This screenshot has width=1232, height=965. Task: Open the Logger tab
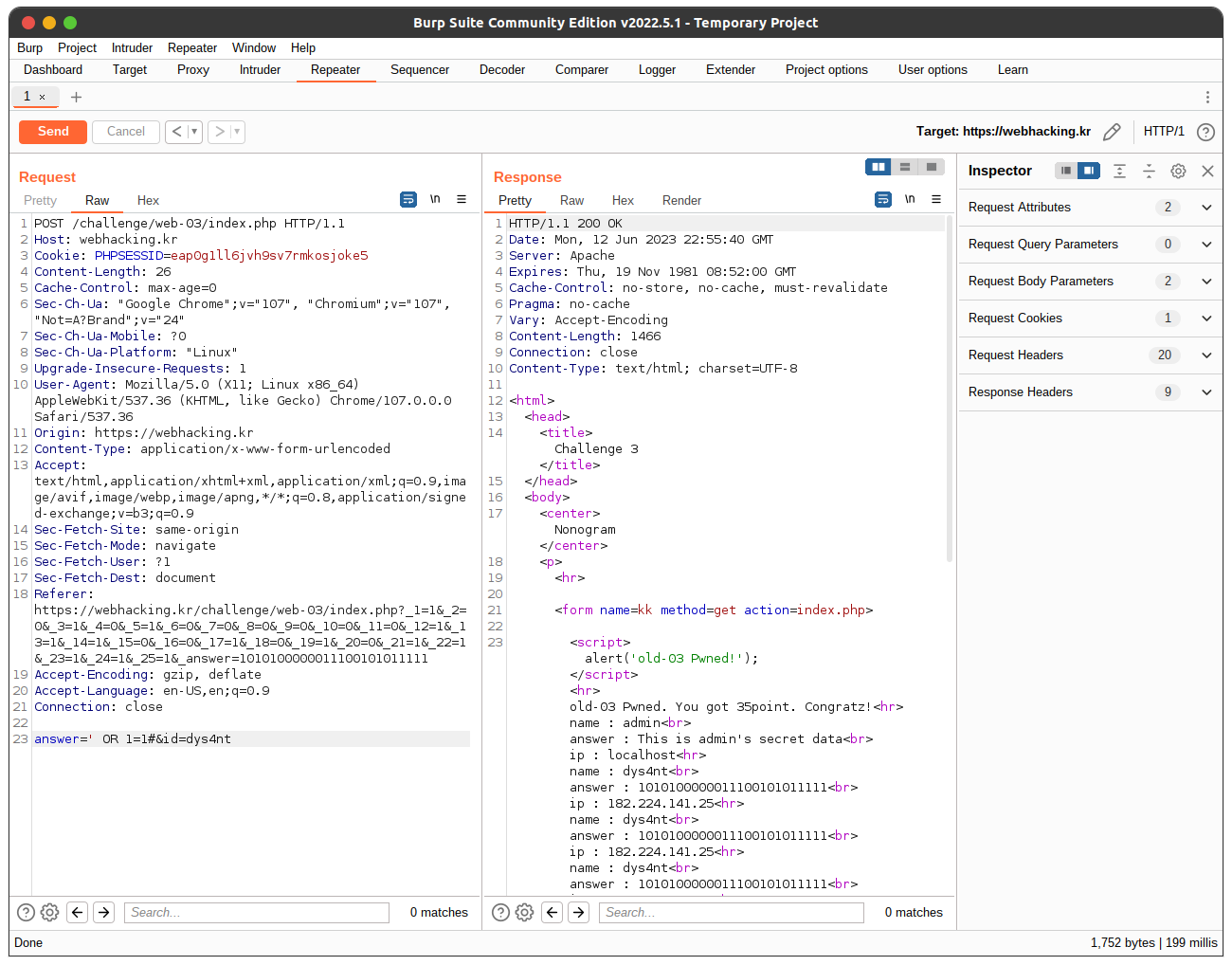pyautogui.click(x=657, y=70)
